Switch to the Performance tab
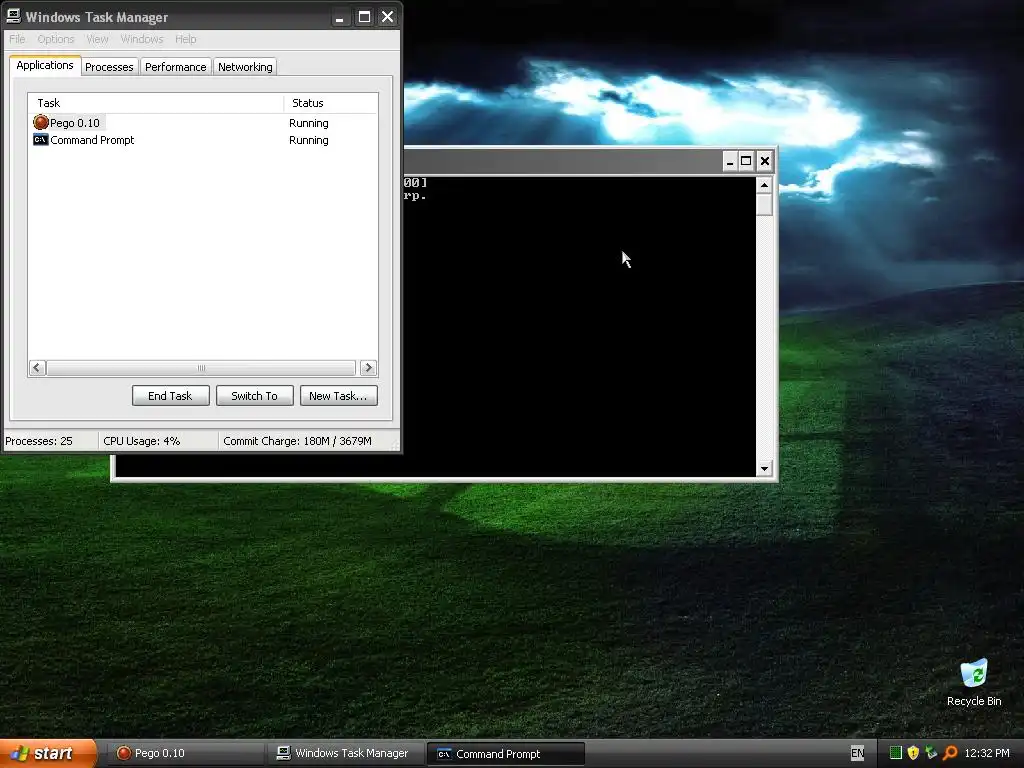 coord(175,67)
